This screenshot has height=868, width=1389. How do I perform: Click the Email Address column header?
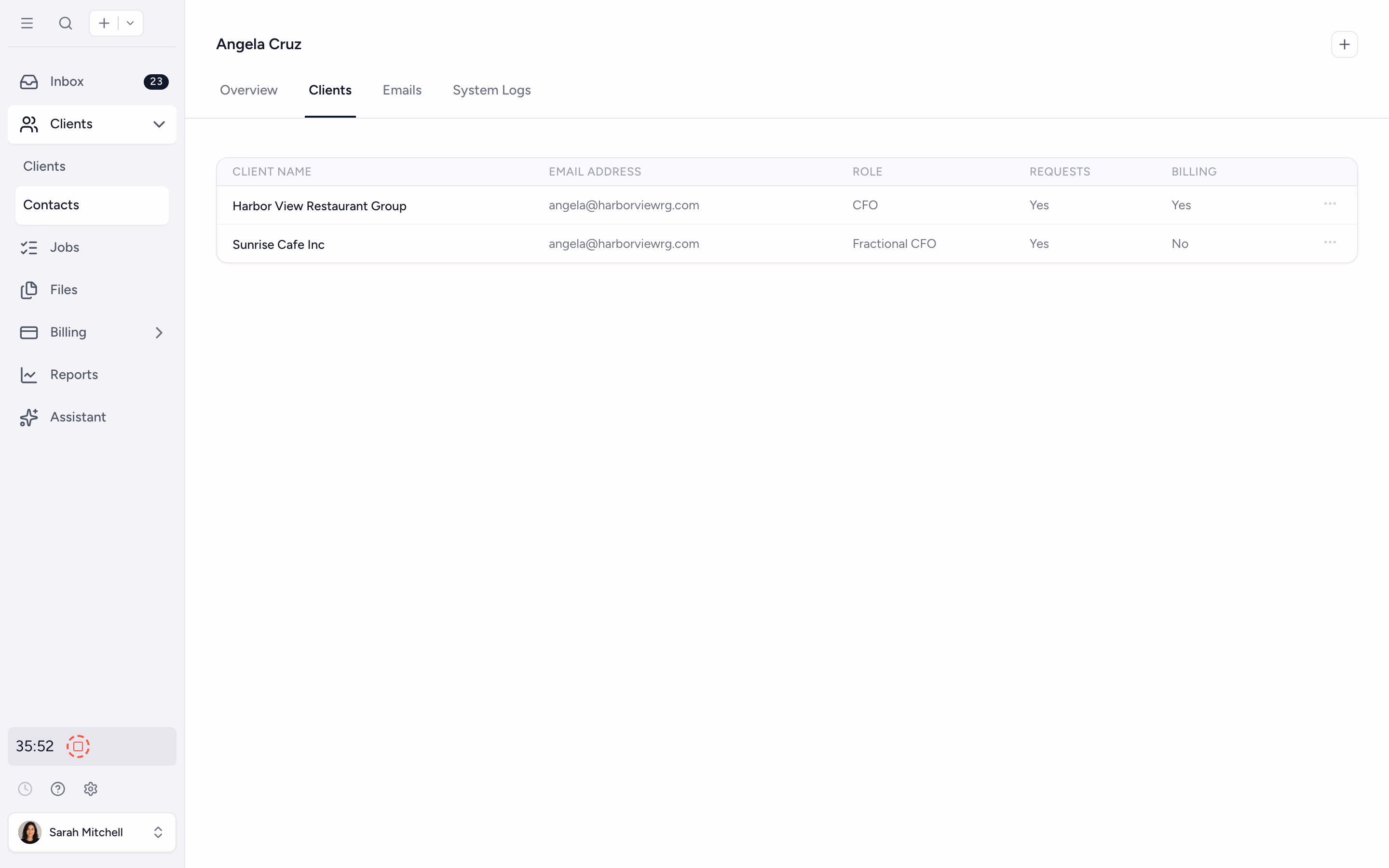(595, 172)
